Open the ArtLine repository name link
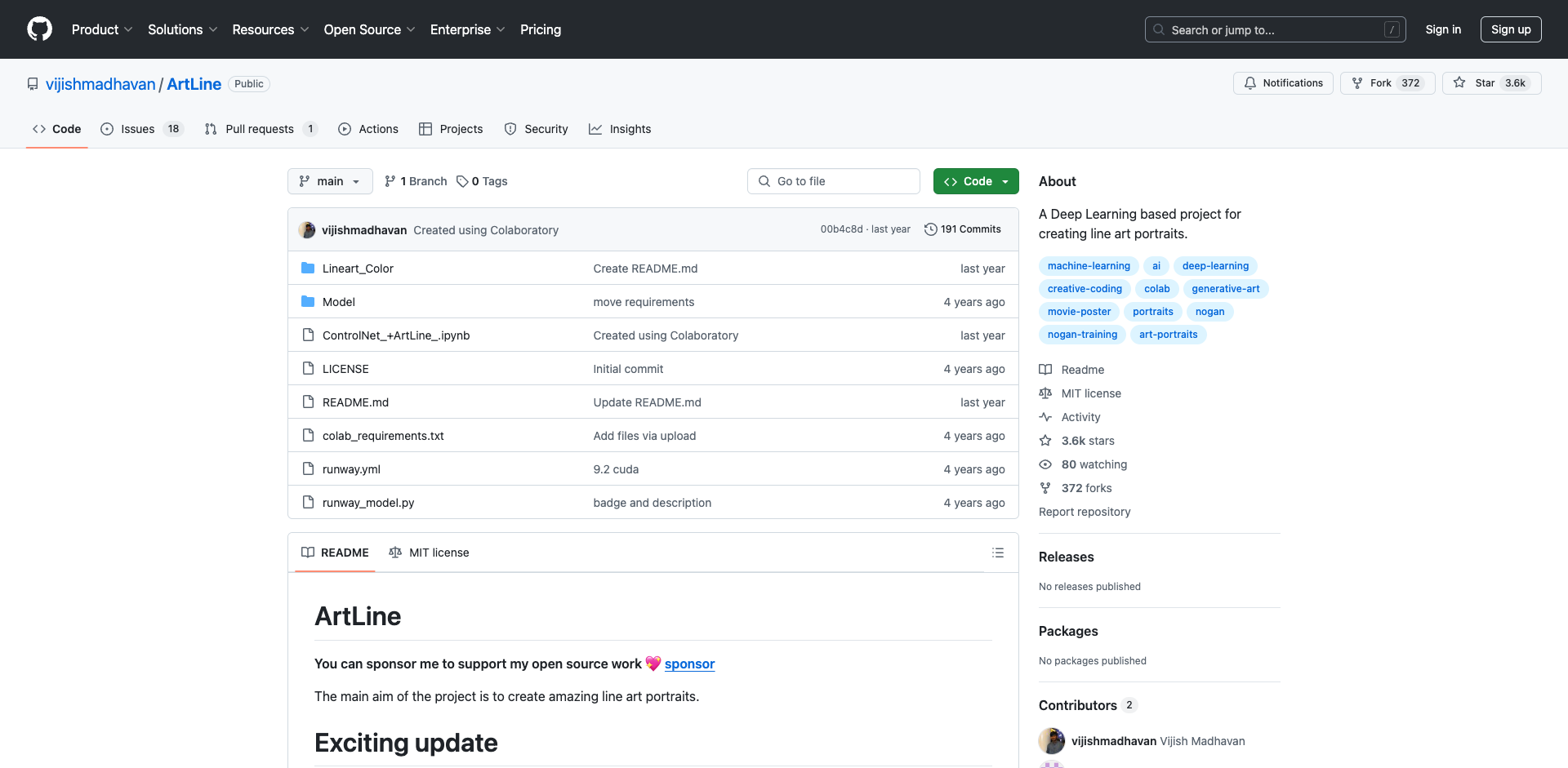This screenshot has height=768, width=1568. [x=194, y=84]
